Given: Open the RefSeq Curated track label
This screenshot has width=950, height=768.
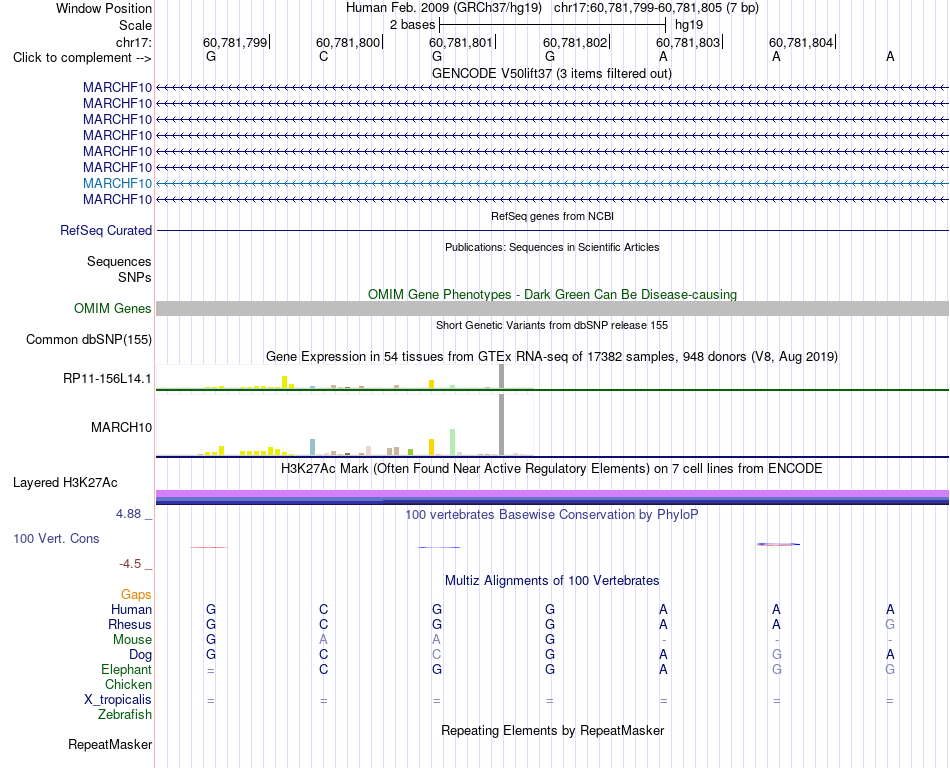Looking at the screenshot, I should pos(106,230).
